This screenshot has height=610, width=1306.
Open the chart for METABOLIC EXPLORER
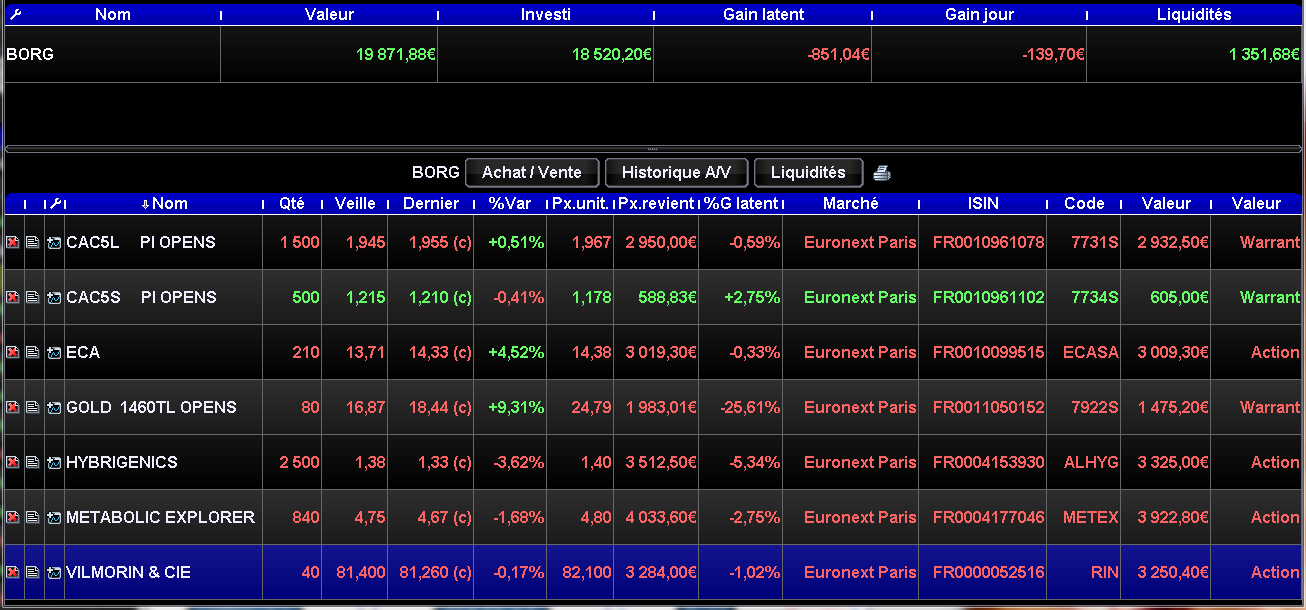(x=54, y=517)
